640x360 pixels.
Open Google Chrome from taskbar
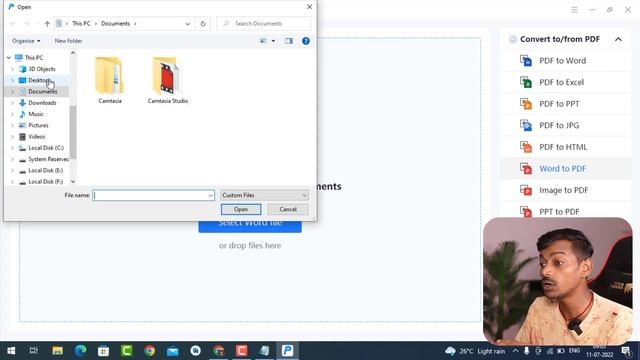point(149,351)
